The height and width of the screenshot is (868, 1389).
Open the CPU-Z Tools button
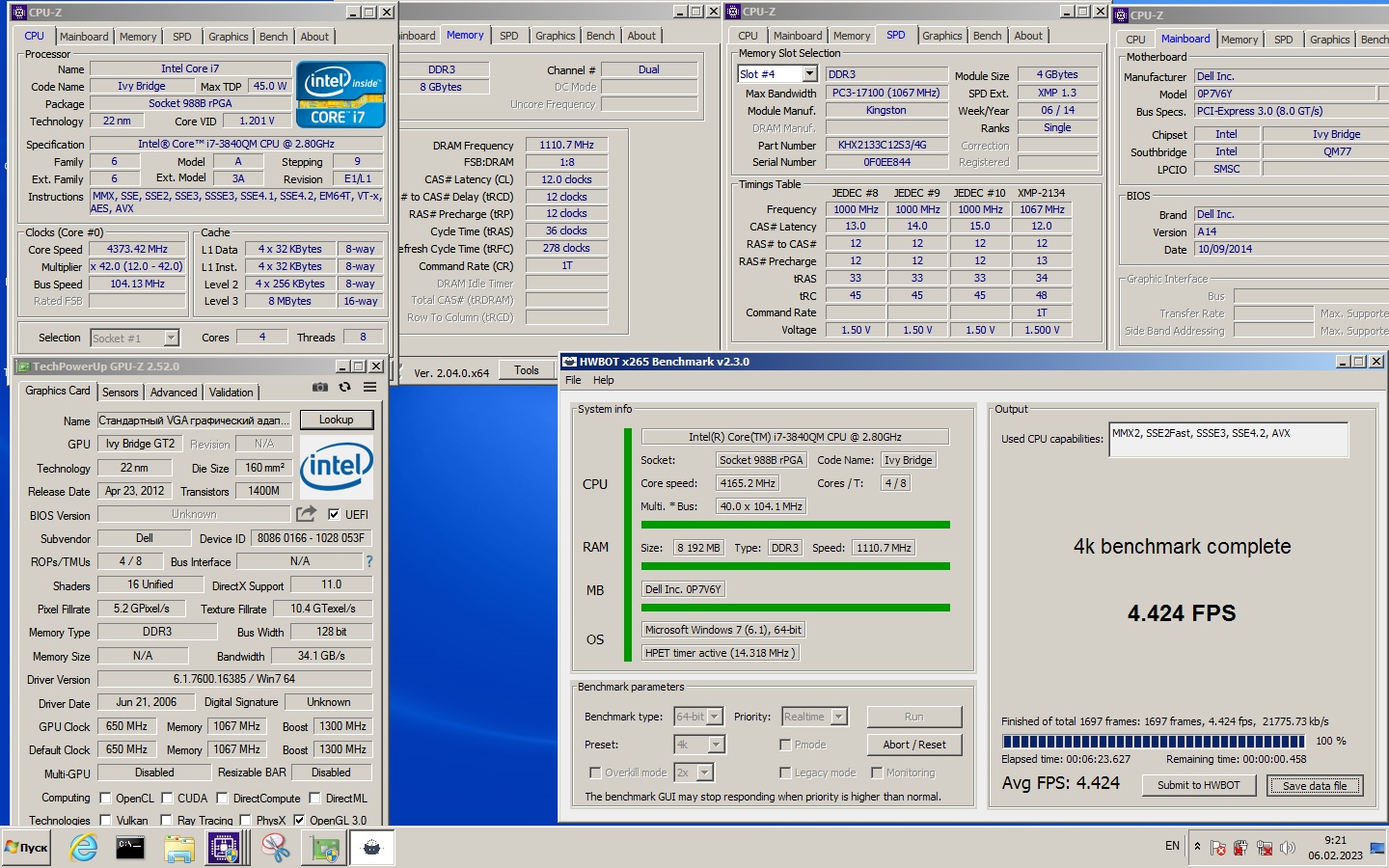(527, 370)
